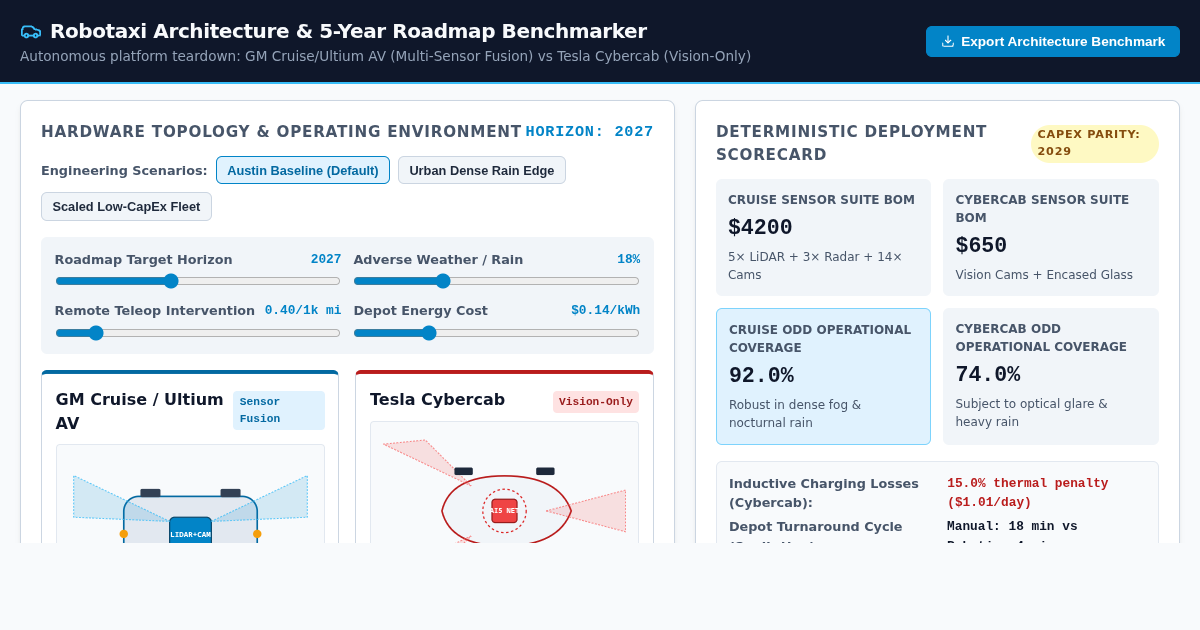Click the GM Cruise vehicle topology diagram
The image size is (1200, 630).
190,494
